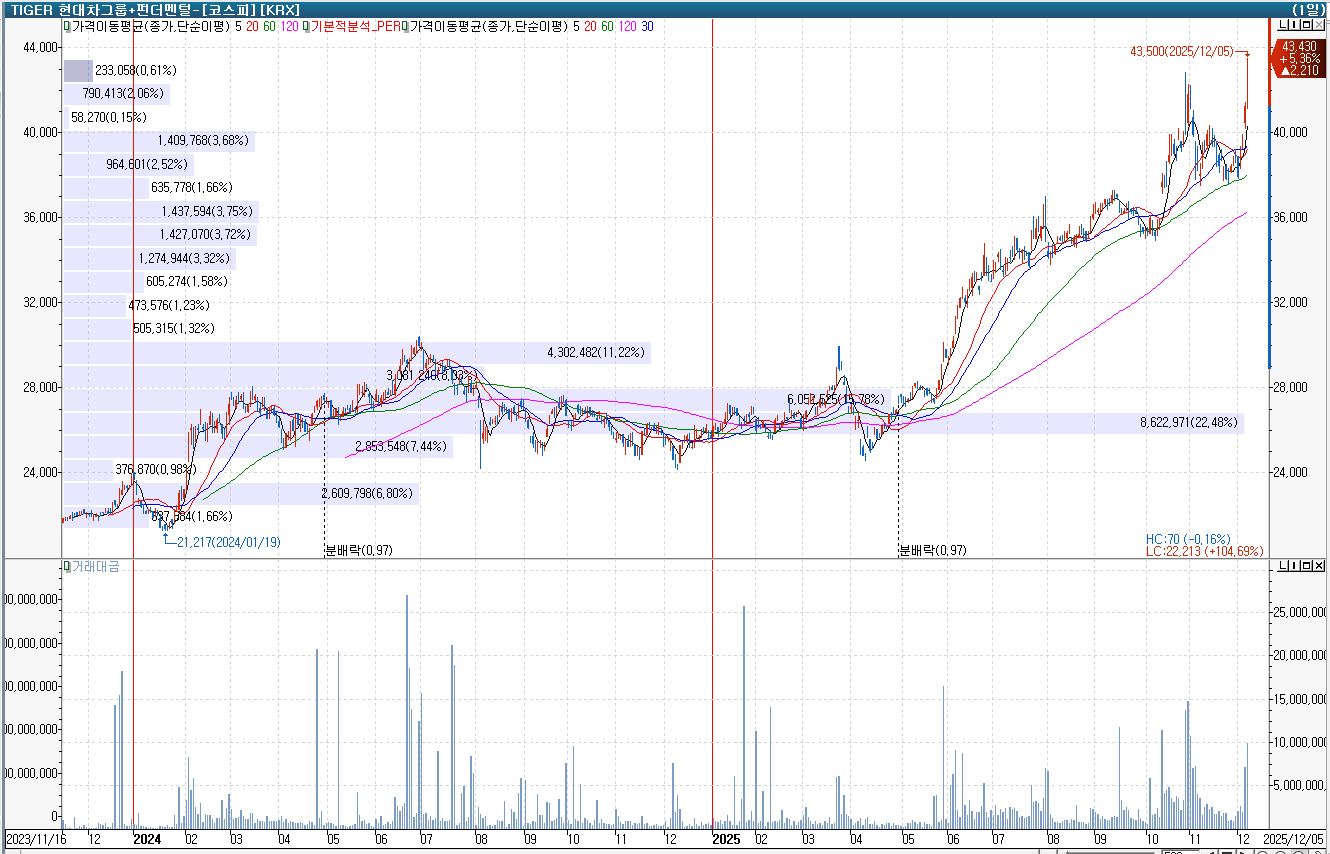
Task: Toggle the 거래대금 indicator marker in volume pane
Action: [67, 567]
